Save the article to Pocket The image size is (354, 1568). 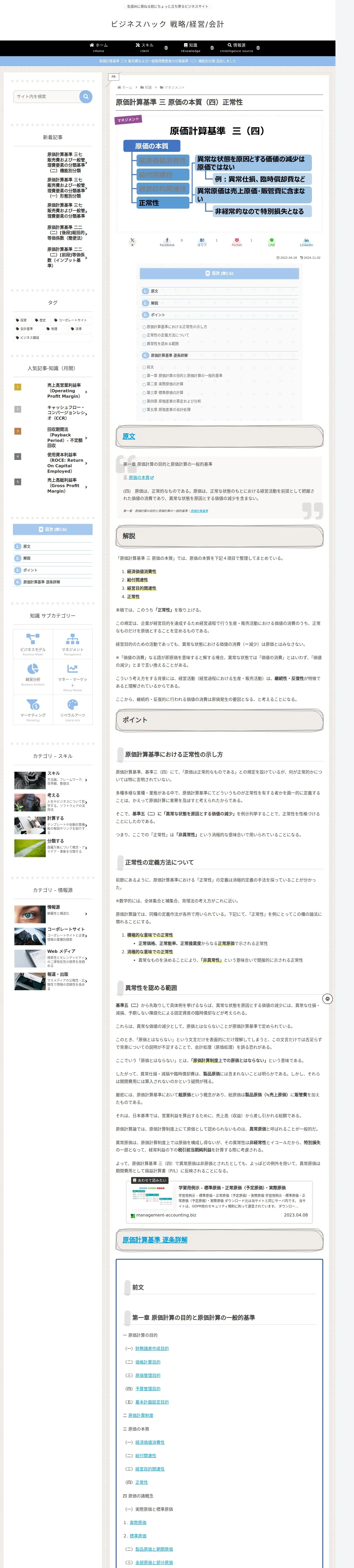pos(237,242)
